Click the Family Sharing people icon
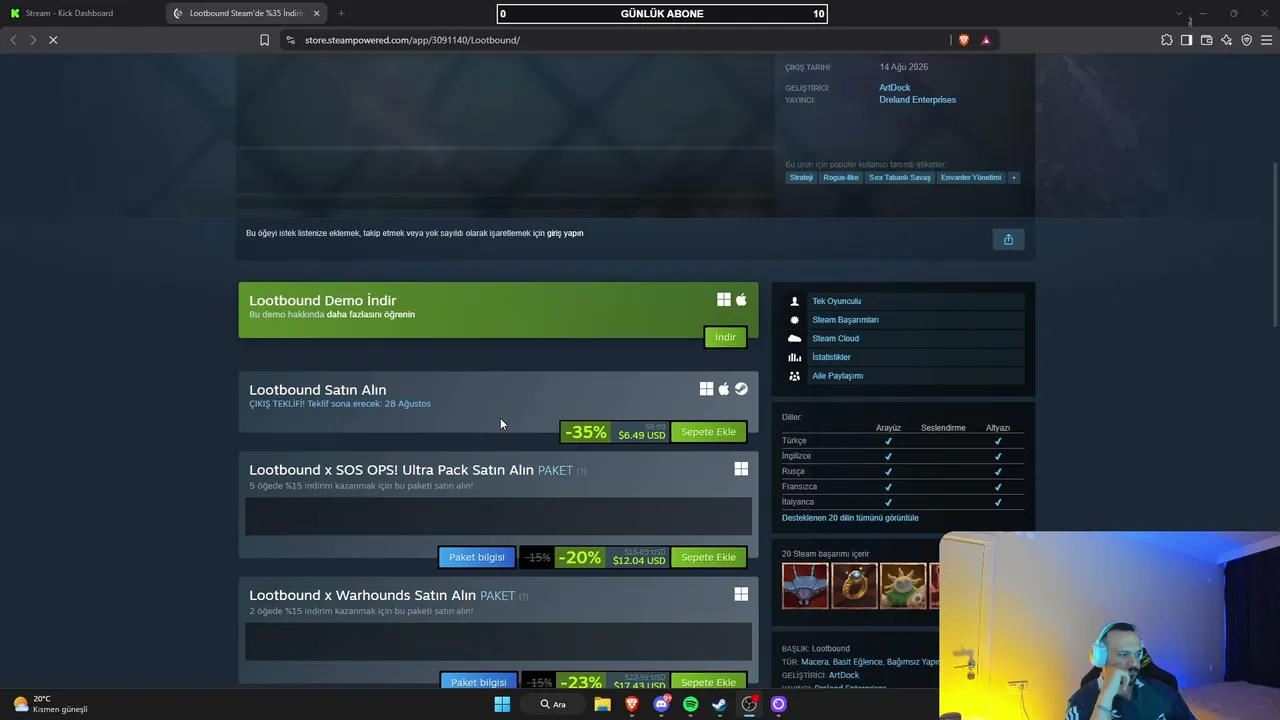1280x720 pixels. pyautogui.click(x=795, y=376)
